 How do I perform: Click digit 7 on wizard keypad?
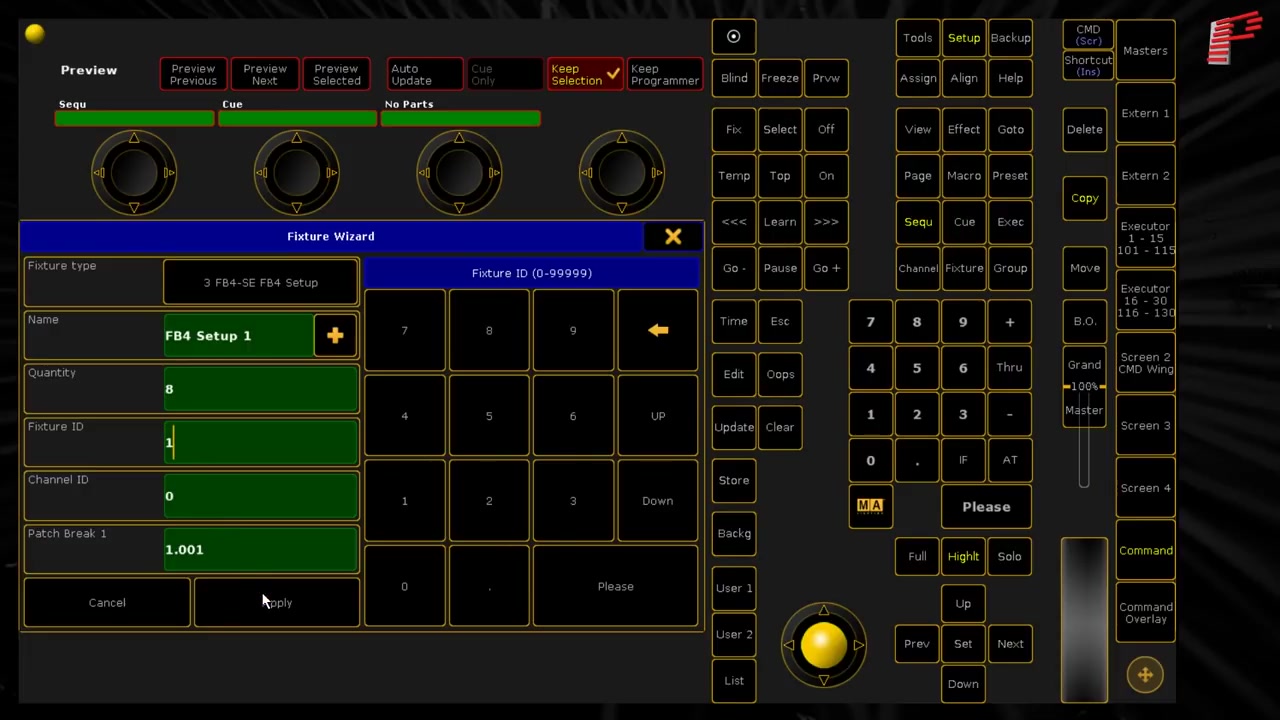click(x=404, y=331)
